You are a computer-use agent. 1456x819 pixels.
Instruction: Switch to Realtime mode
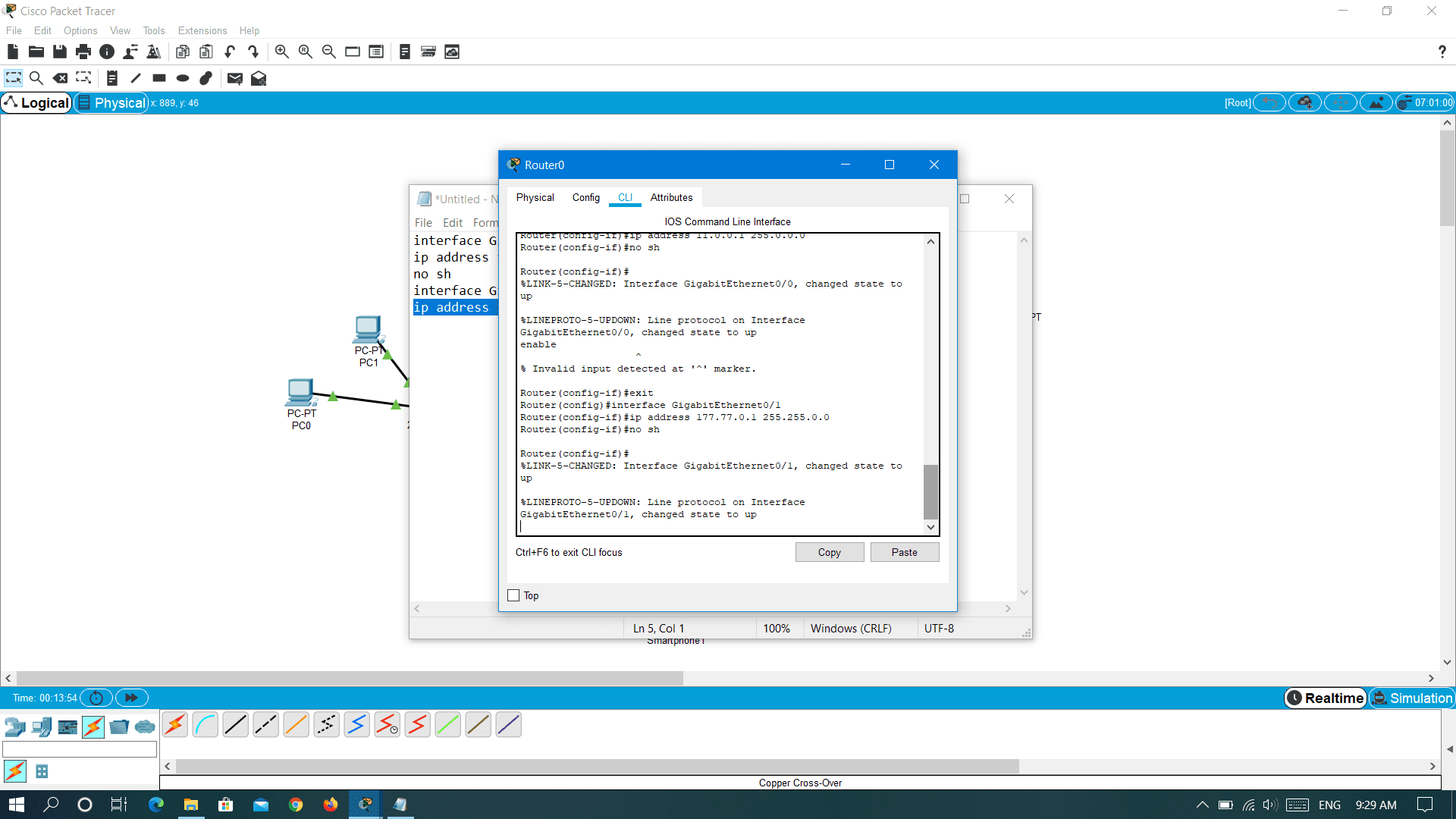1326,698
